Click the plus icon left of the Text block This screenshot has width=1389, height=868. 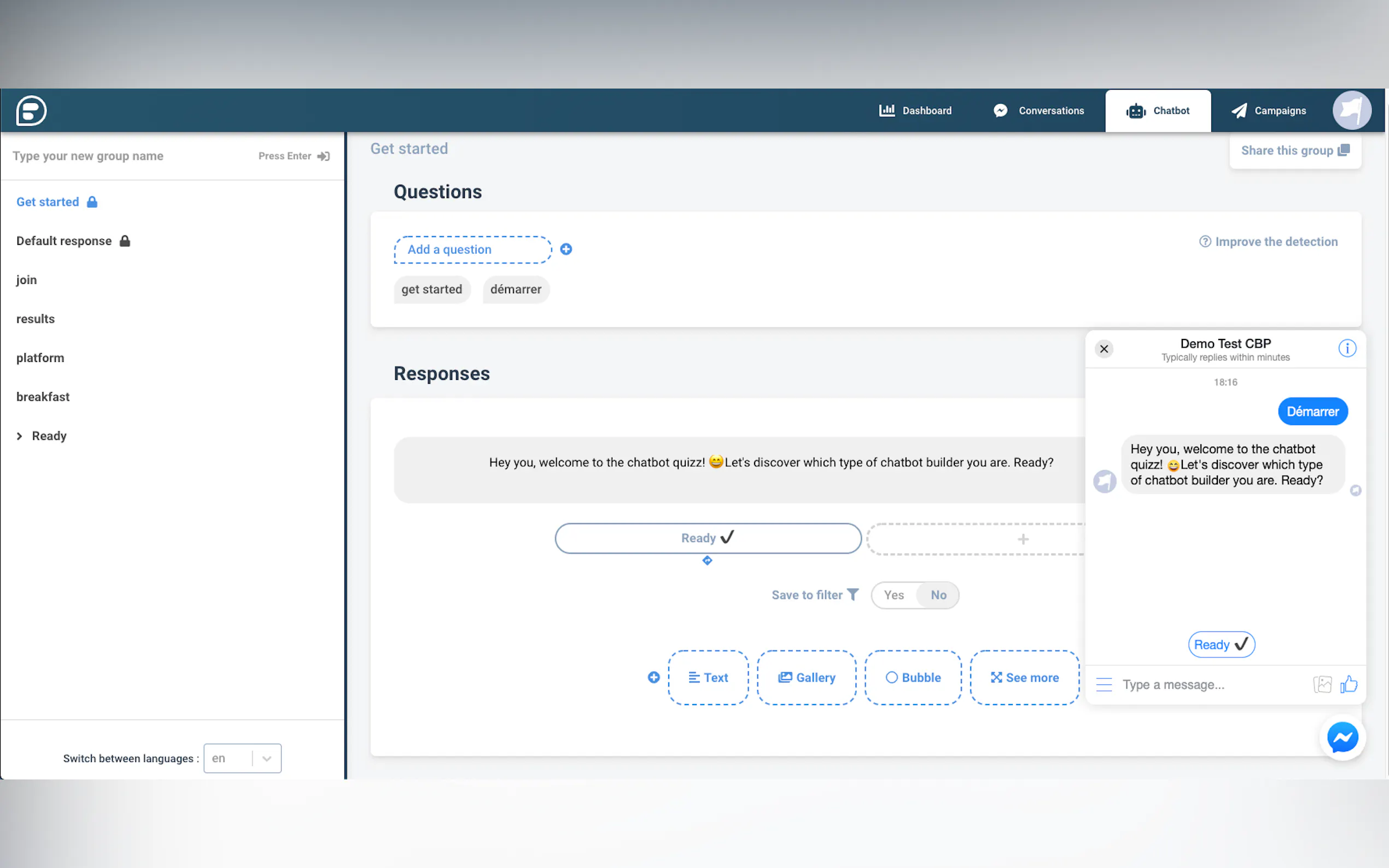(x=653, y=677)
